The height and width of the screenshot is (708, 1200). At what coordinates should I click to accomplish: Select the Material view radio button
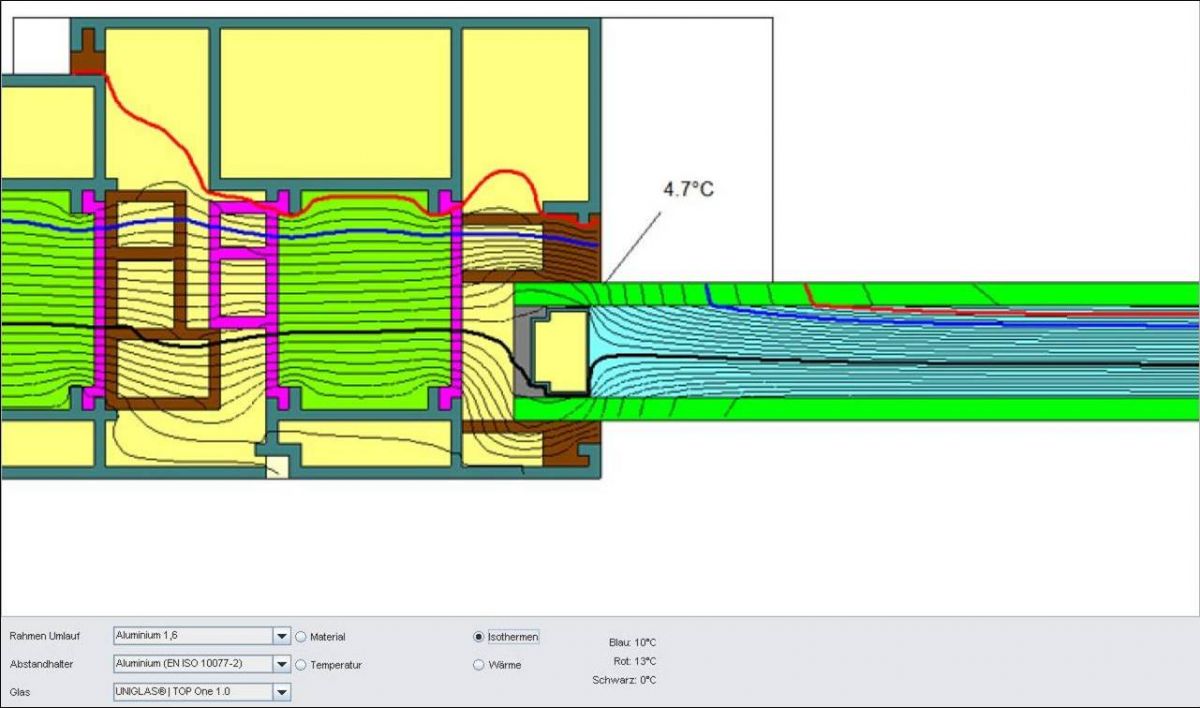click(301, 637)
